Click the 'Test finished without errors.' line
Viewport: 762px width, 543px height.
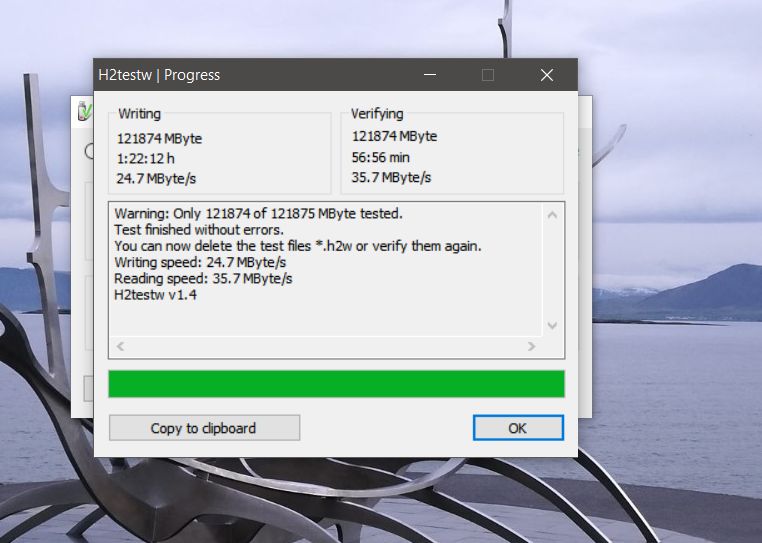tap(199, 229)
